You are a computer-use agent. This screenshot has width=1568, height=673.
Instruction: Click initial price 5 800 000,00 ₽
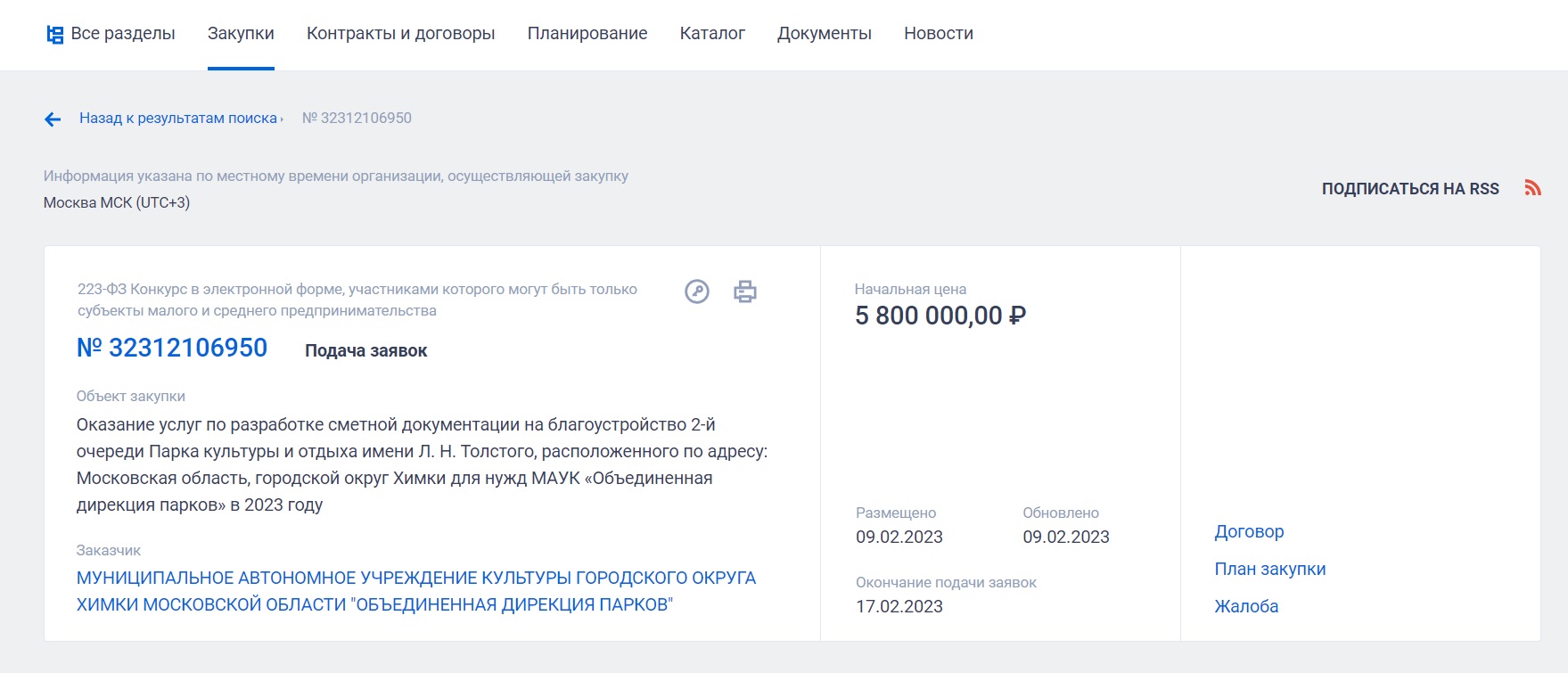click(940, 316)
